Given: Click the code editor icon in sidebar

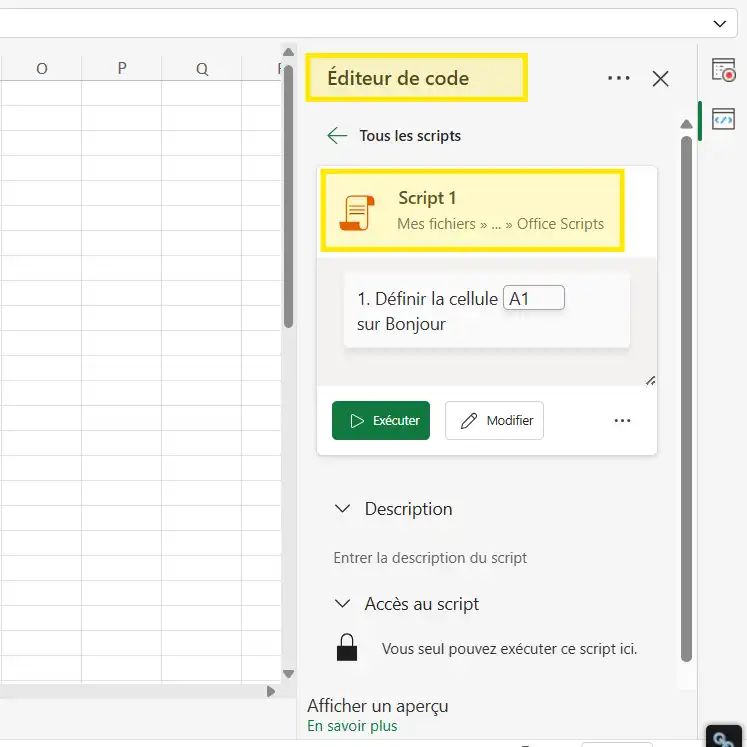Looking at the screenshot, I should (x=723, y=120).
